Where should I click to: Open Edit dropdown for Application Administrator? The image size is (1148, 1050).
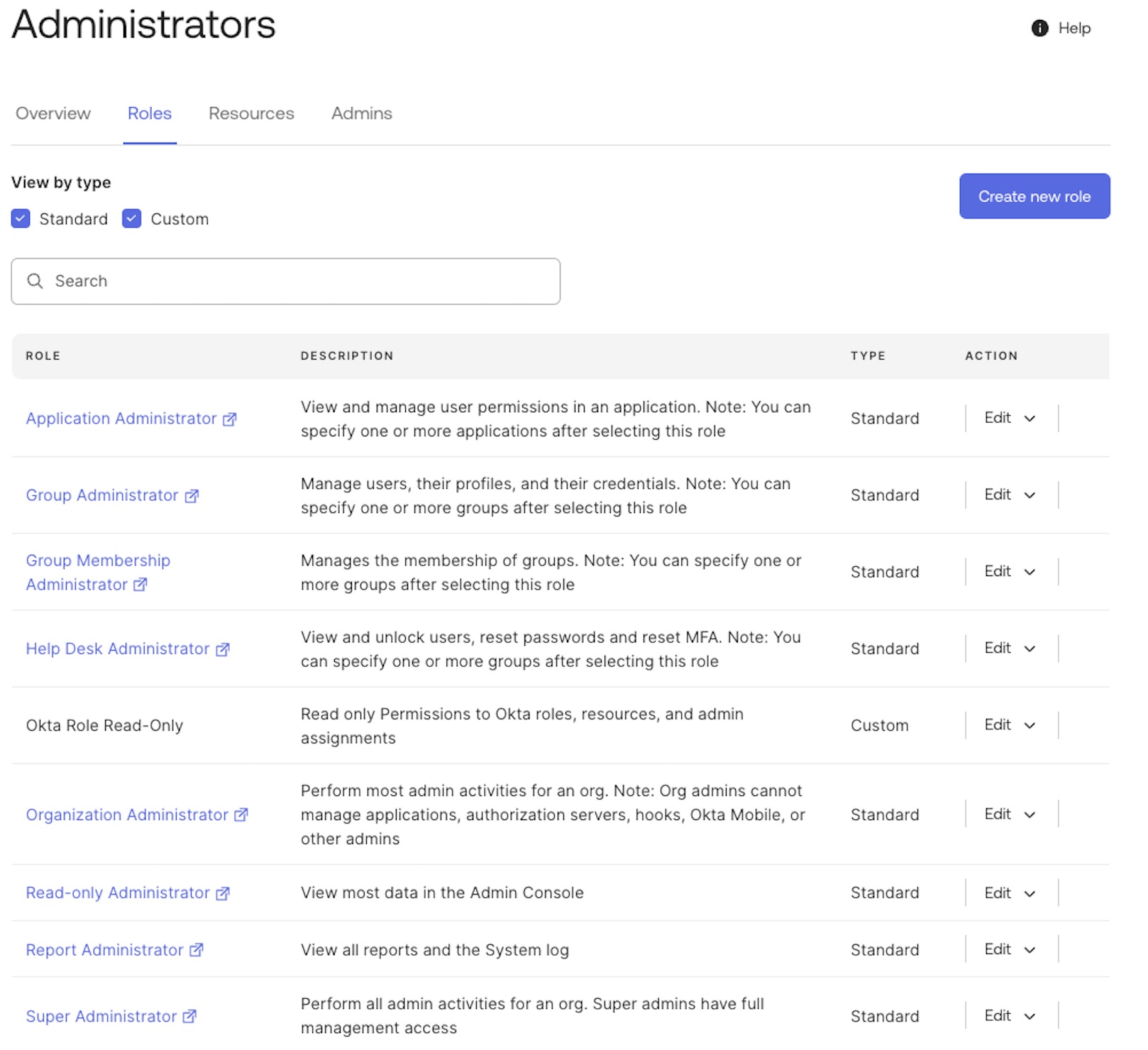pos(1010,419)
